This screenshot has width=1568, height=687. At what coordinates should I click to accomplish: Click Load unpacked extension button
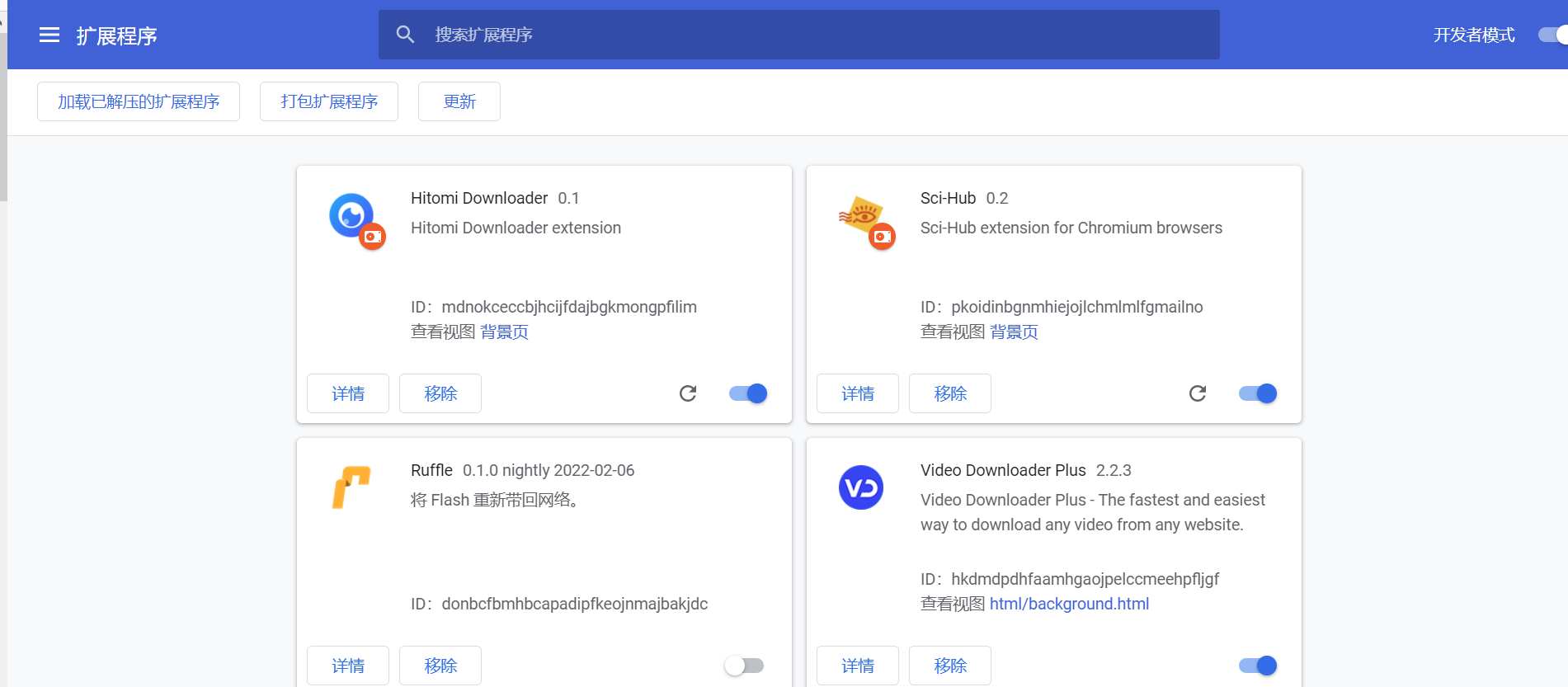pos(139,101)
